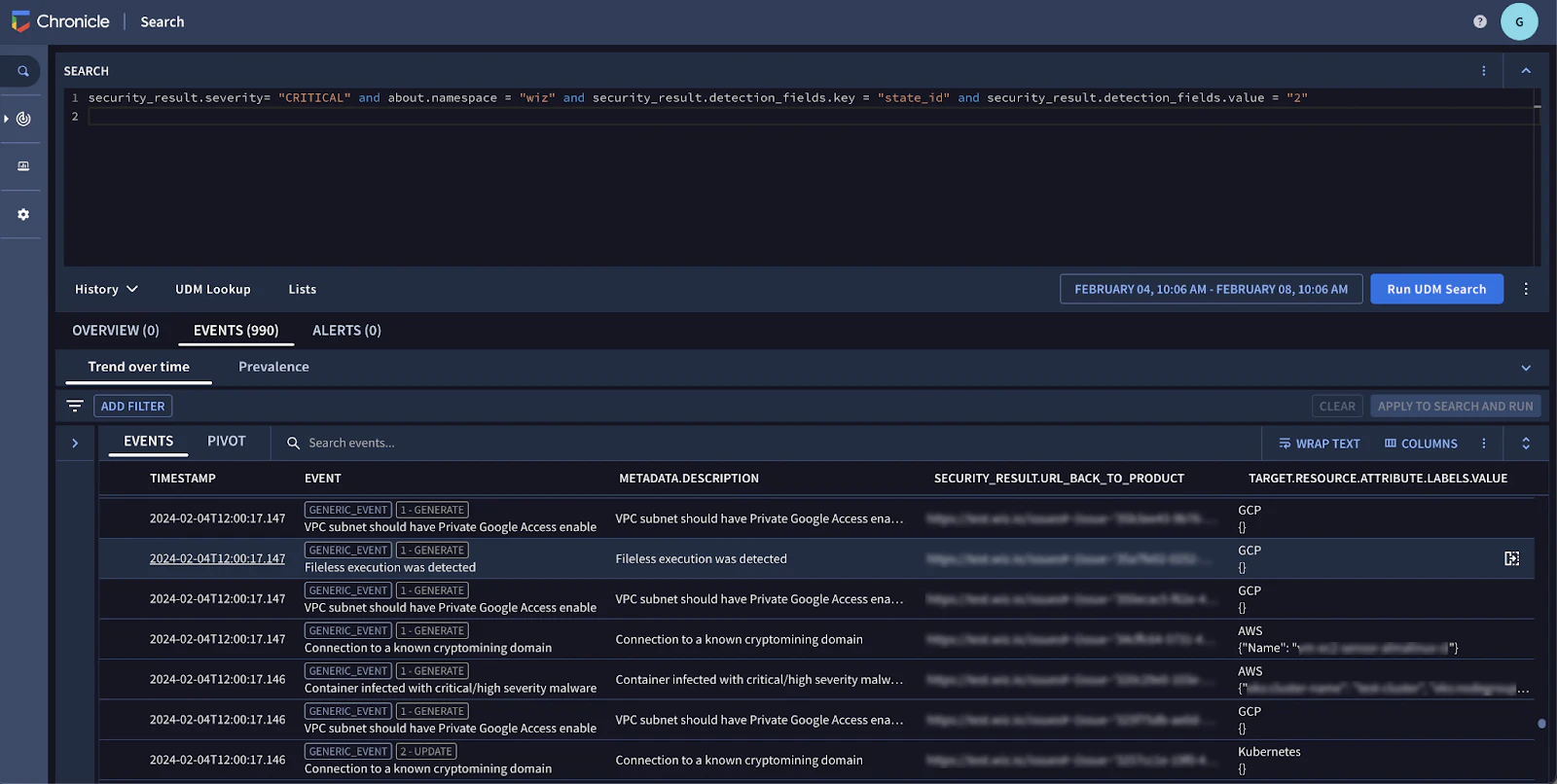Open more options beside Run UDM Search
Viewport: 1557px width, 784px height.
[x=1526, y=289]
